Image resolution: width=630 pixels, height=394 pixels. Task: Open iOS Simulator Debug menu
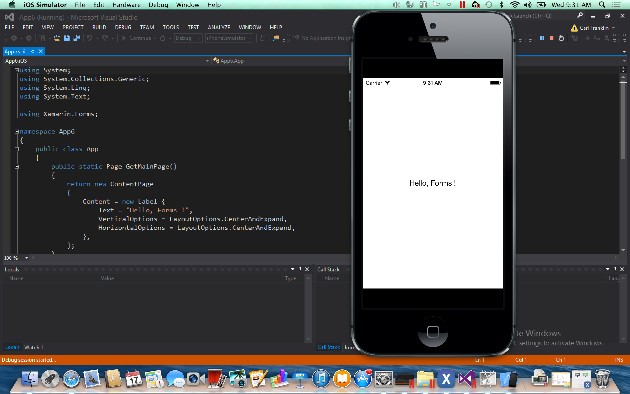(x=158, y=4)
